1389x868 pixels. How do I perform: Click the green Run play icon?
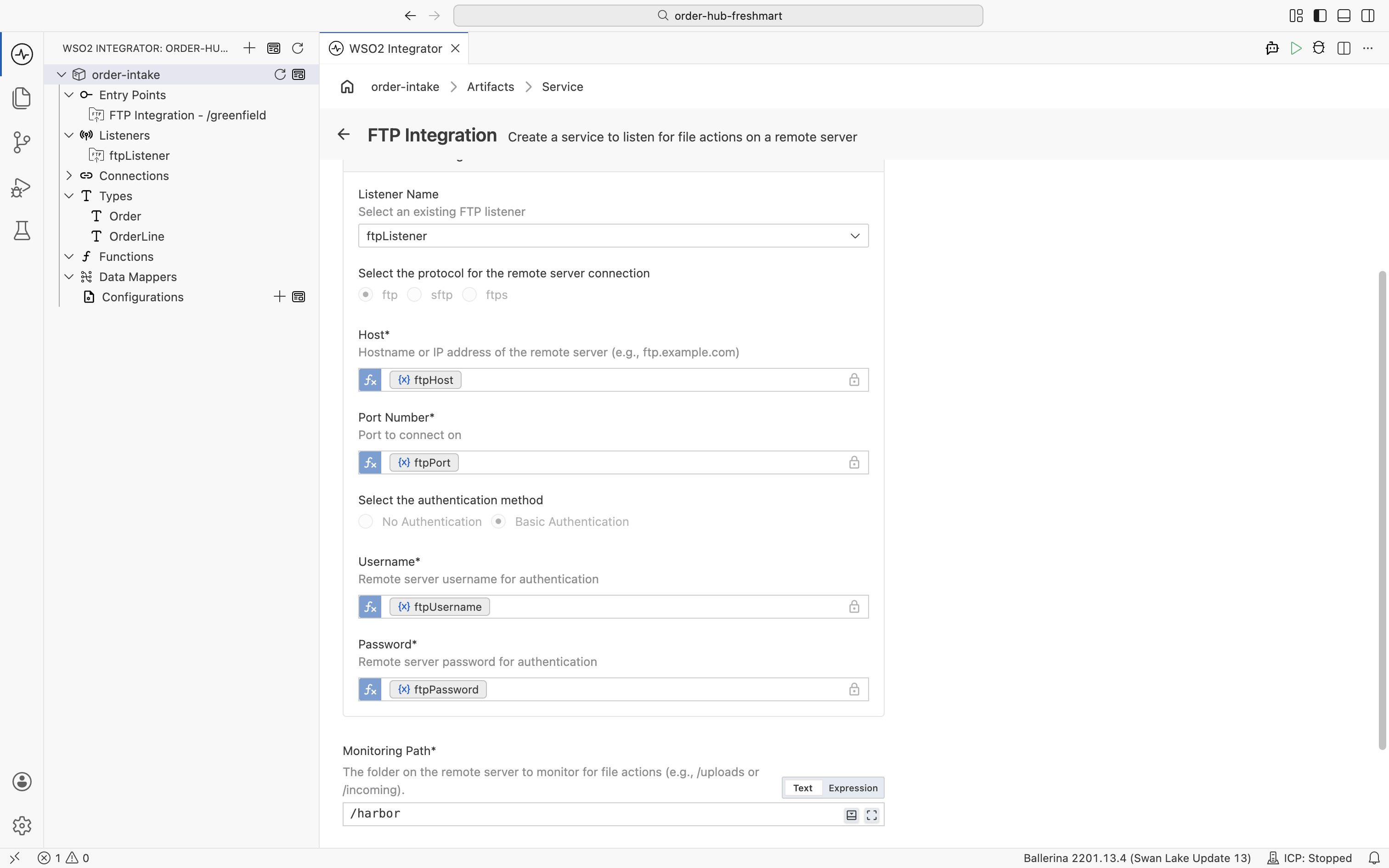(1295, 48)
